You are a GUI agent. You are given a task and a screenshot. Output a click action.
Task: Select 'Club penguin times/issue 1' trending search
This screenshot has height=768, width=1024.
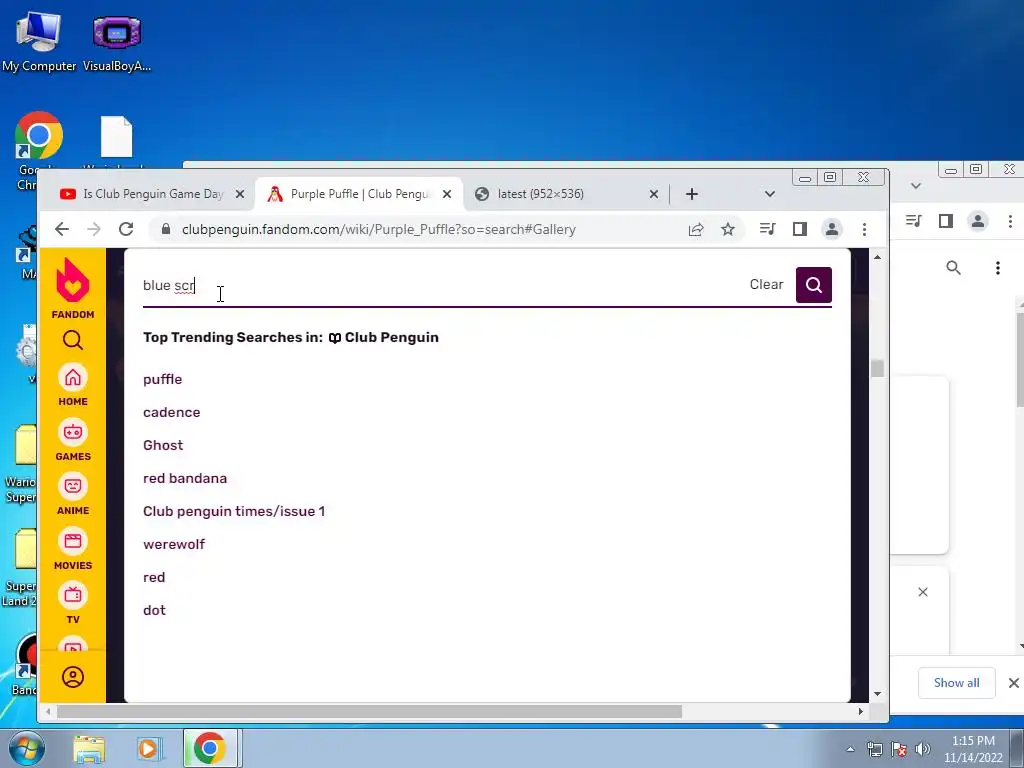(234, 511)
